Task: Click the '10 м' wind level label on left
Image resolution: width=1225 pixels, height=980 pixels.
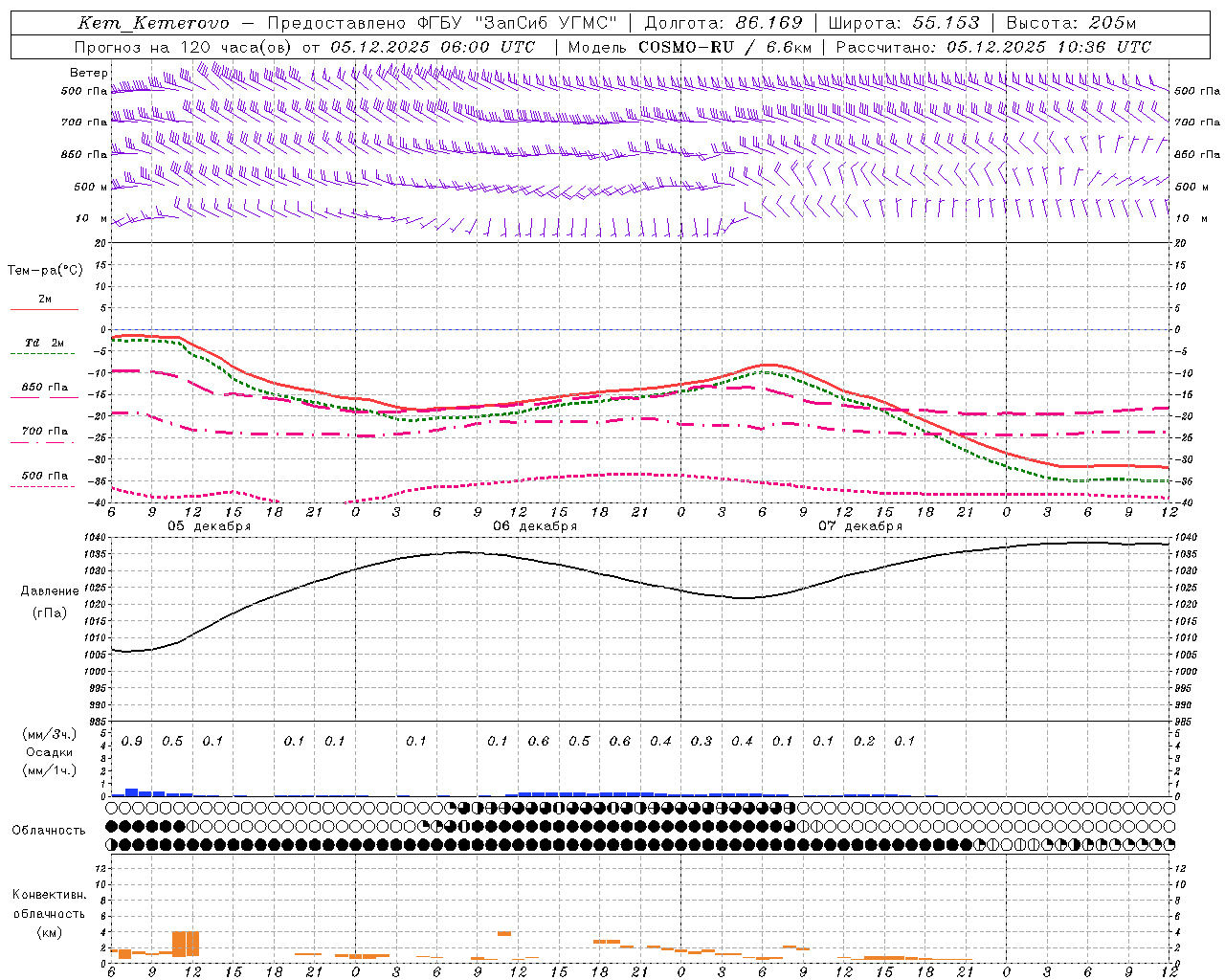Action: pos(92,219)
